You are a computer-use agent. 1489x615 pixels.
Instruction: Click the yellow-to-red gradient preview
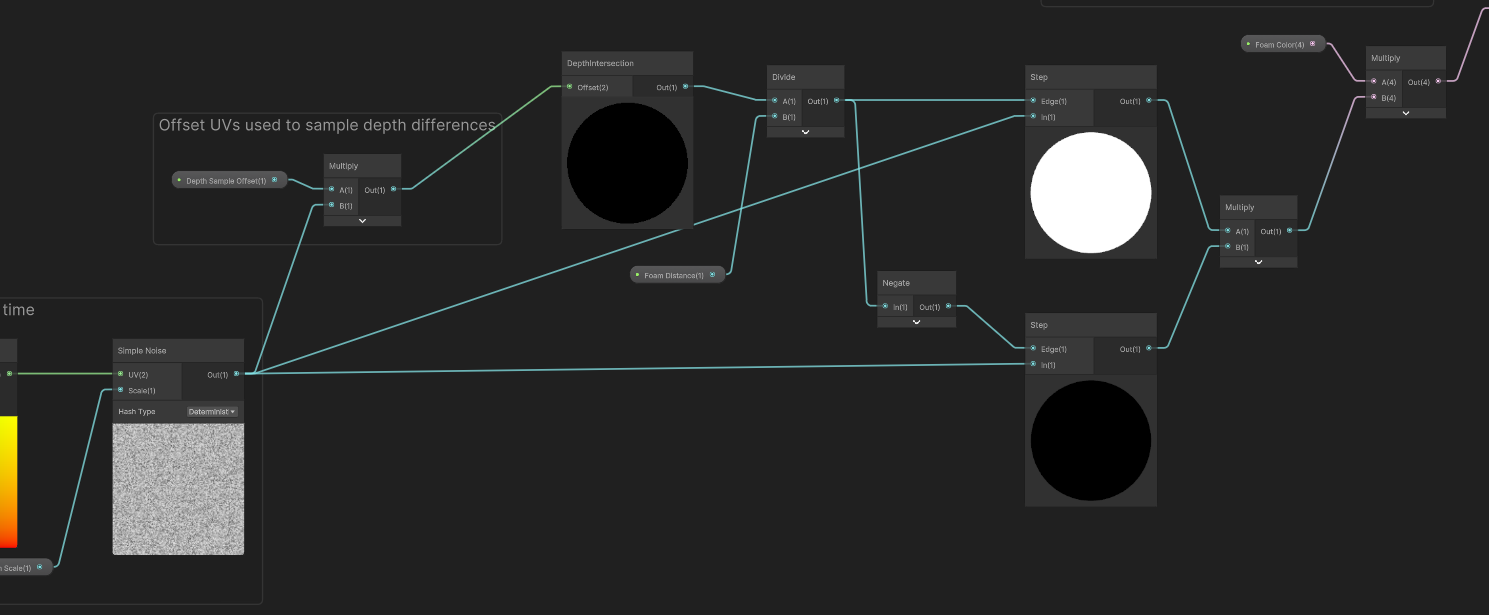click(x=8, y=480)
